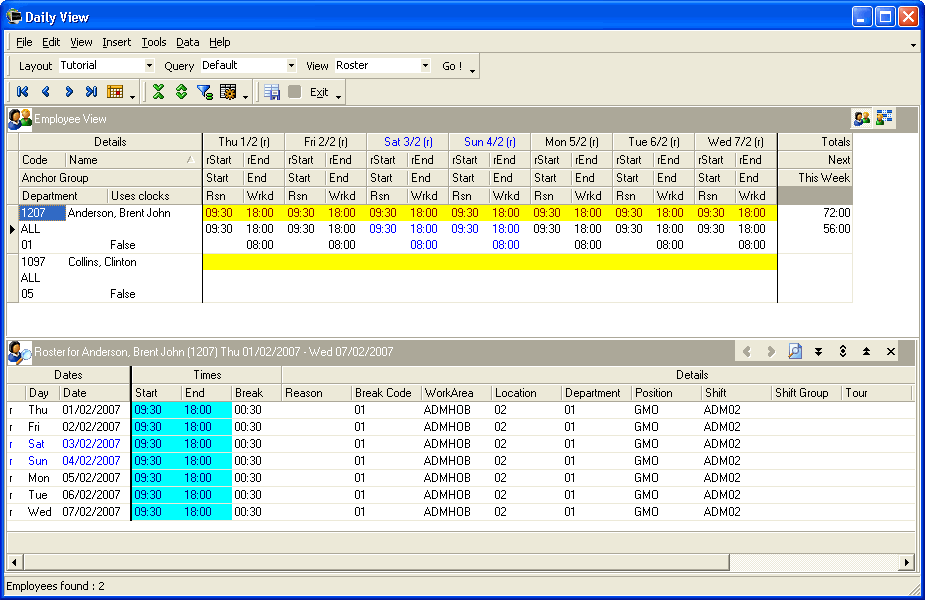Go to the first record arrow
The image size is (925, 600).
[x=22, y=92]
